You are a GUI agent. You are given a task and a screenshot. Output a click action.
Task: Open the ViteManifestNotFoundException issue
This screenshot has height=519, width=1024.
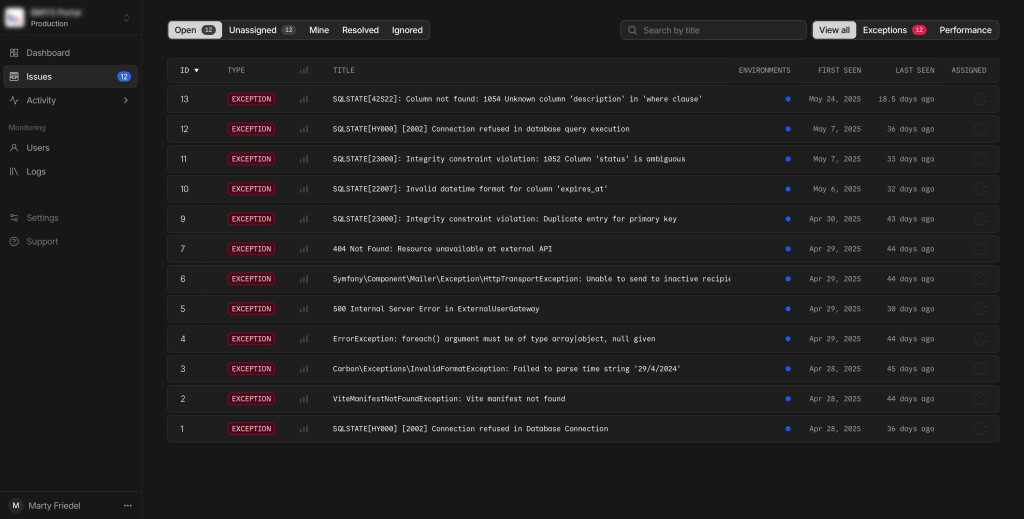coord(449,400)
